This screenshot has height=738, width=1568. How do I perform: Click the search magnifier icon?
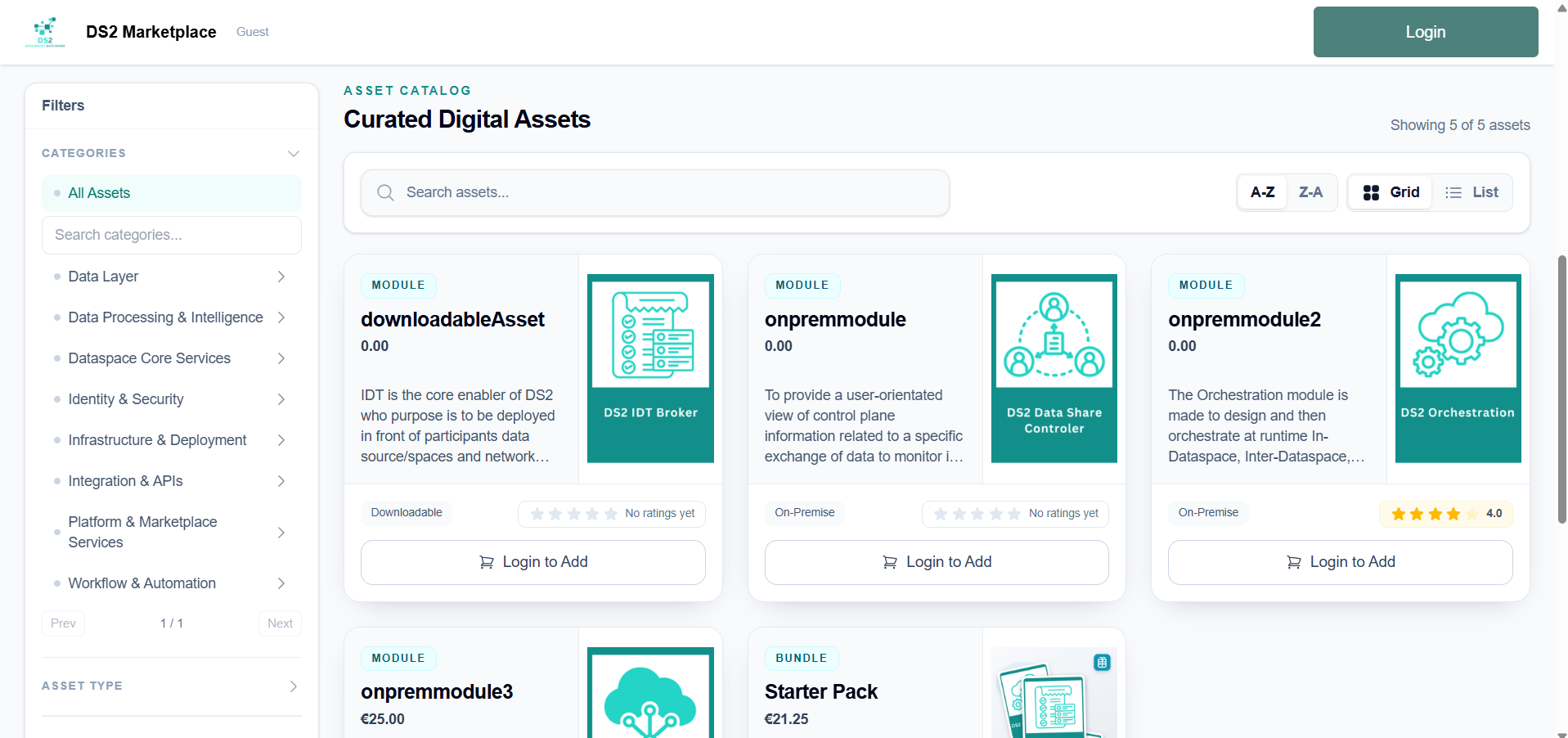coord(385,192)
